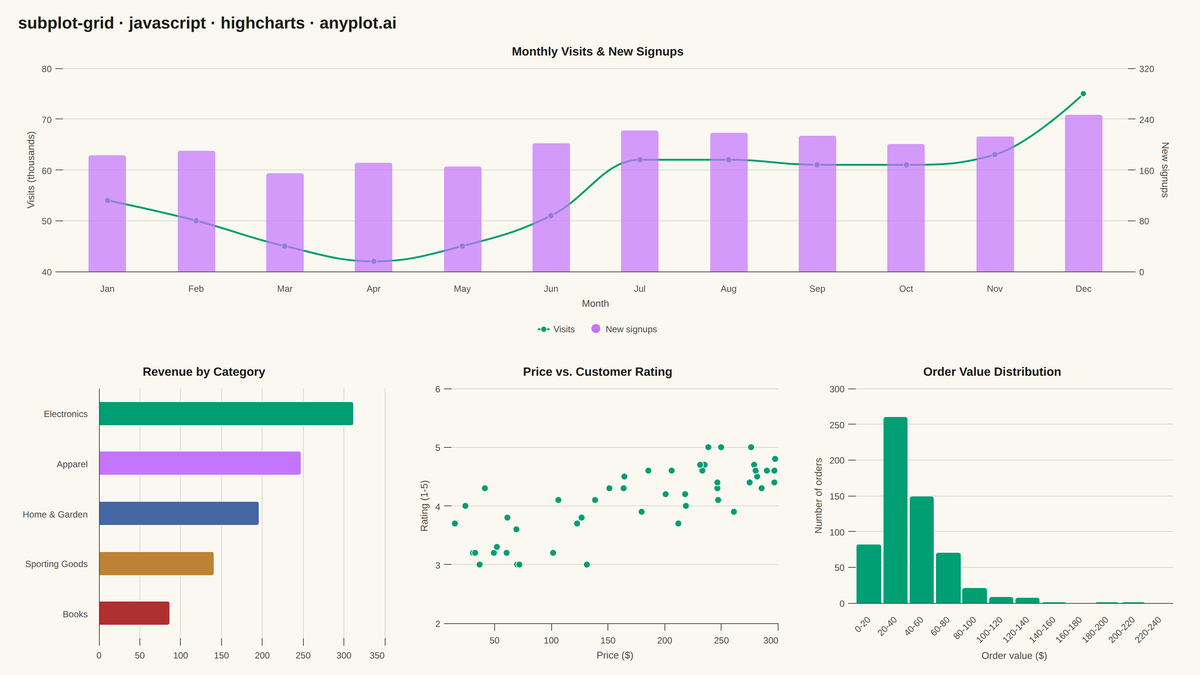Viewport: 1200px width, 675px height.
Task: Click the April New signups bar
Action: click(373, 217)
